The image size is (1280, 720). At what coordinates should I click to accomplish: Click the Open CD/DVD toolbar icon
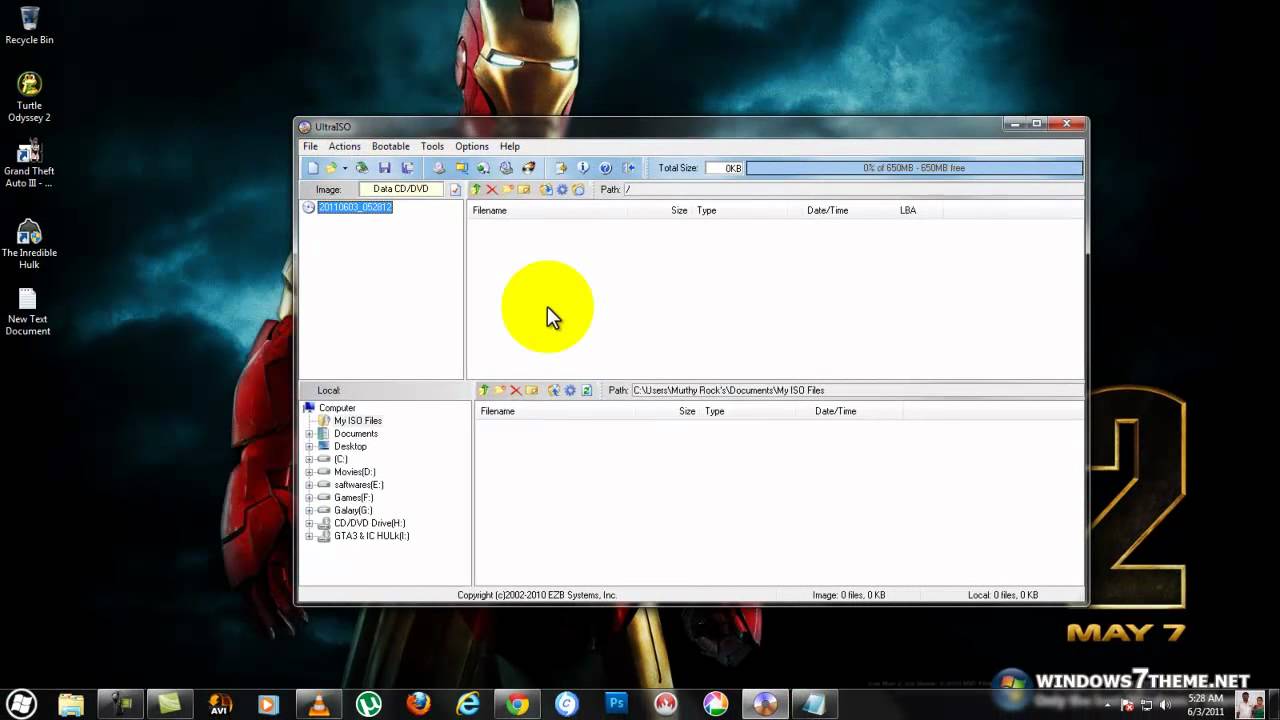click(x=362, y=168)
